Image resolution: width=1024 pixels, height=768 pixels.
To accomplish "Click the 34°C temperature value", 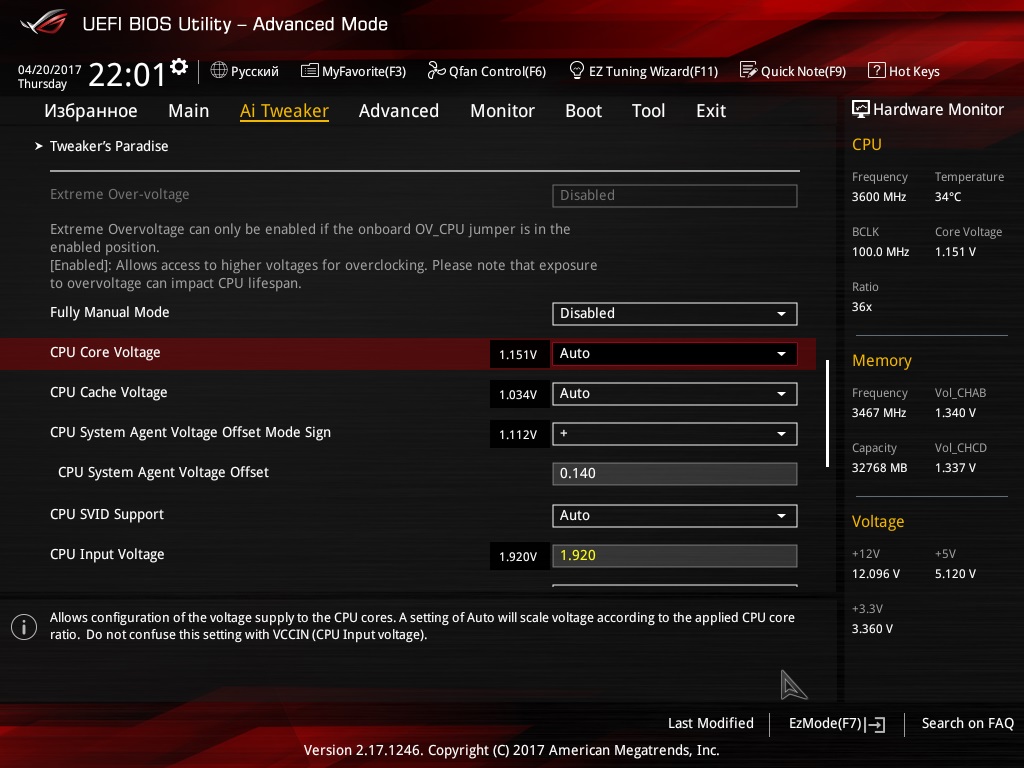I will coord(948,197).
